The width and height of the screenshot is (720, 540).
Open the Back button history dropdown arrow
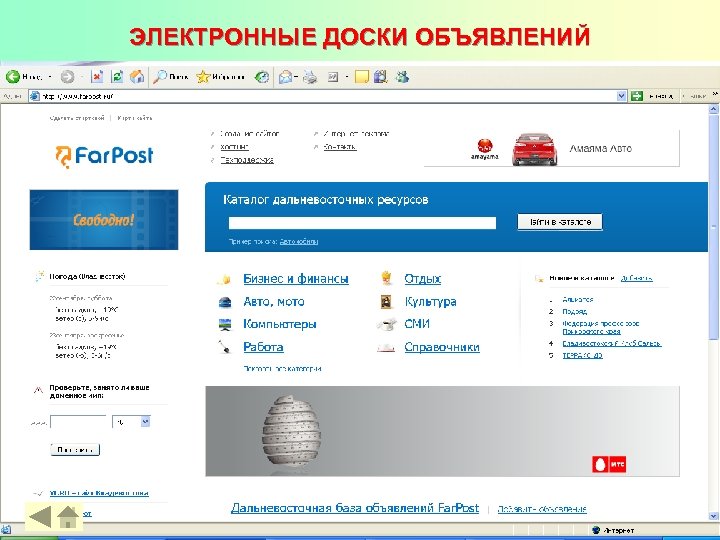[x=50, y=77]
